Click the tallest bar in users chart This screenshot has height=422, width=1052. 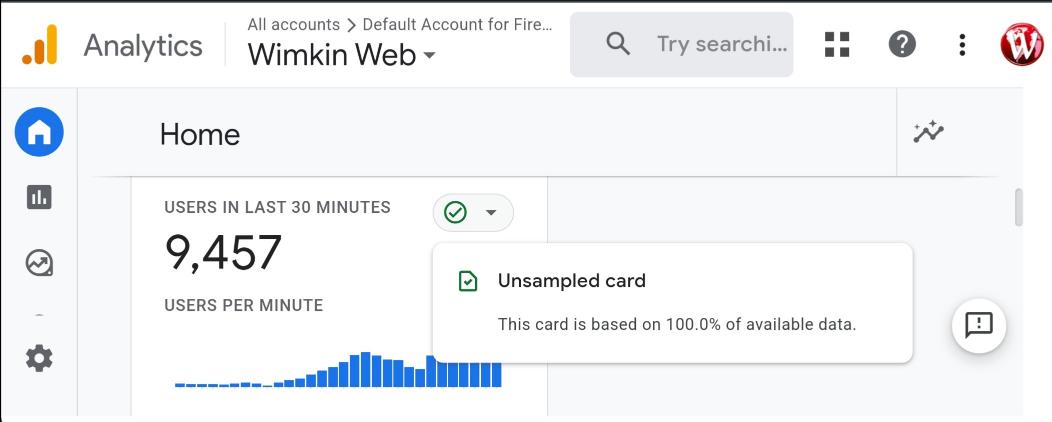(x=366, y=369)
